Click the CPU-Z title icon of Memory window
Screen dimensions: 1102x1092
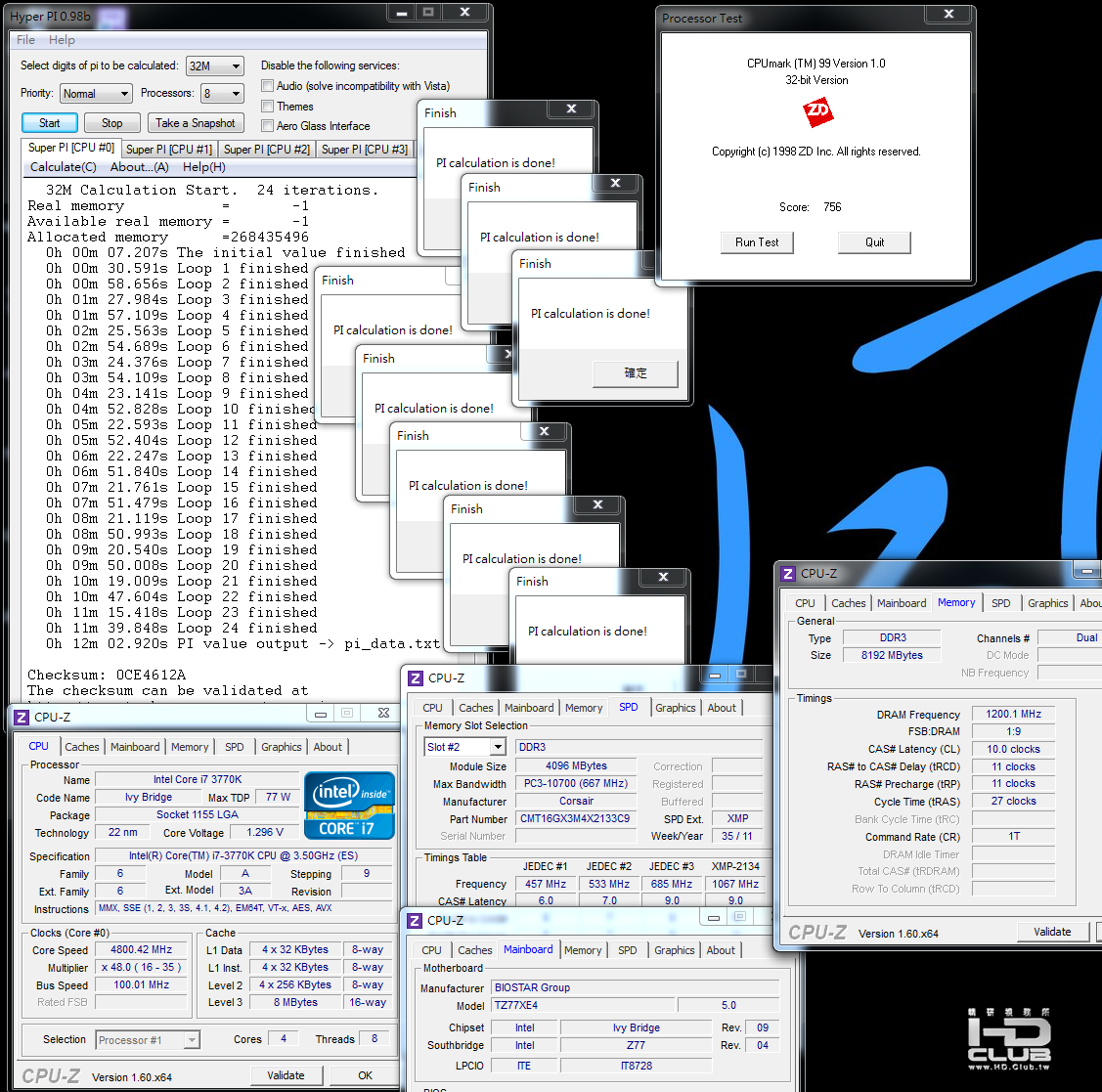[x=788, y=574]
